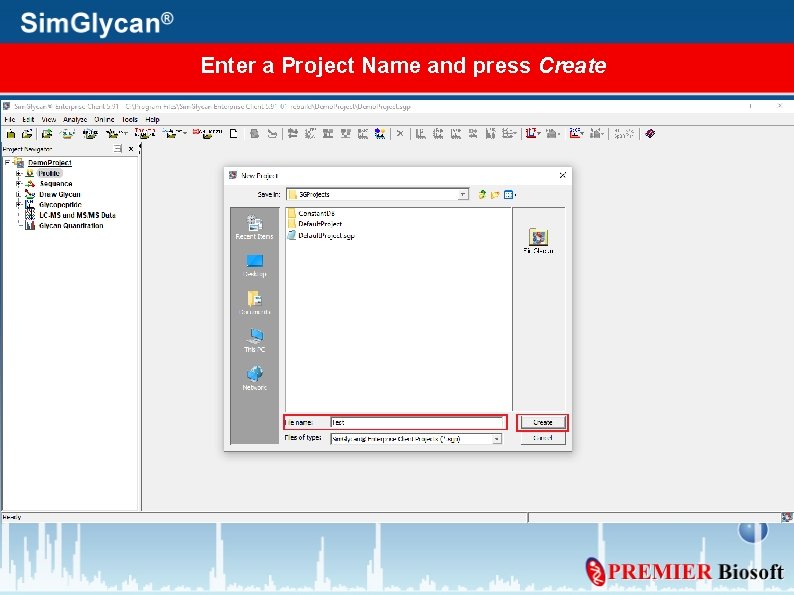The image size is (794, 595).
Task: Select DemoProject root in Project Navigator
Action: [x=50, y=163]
